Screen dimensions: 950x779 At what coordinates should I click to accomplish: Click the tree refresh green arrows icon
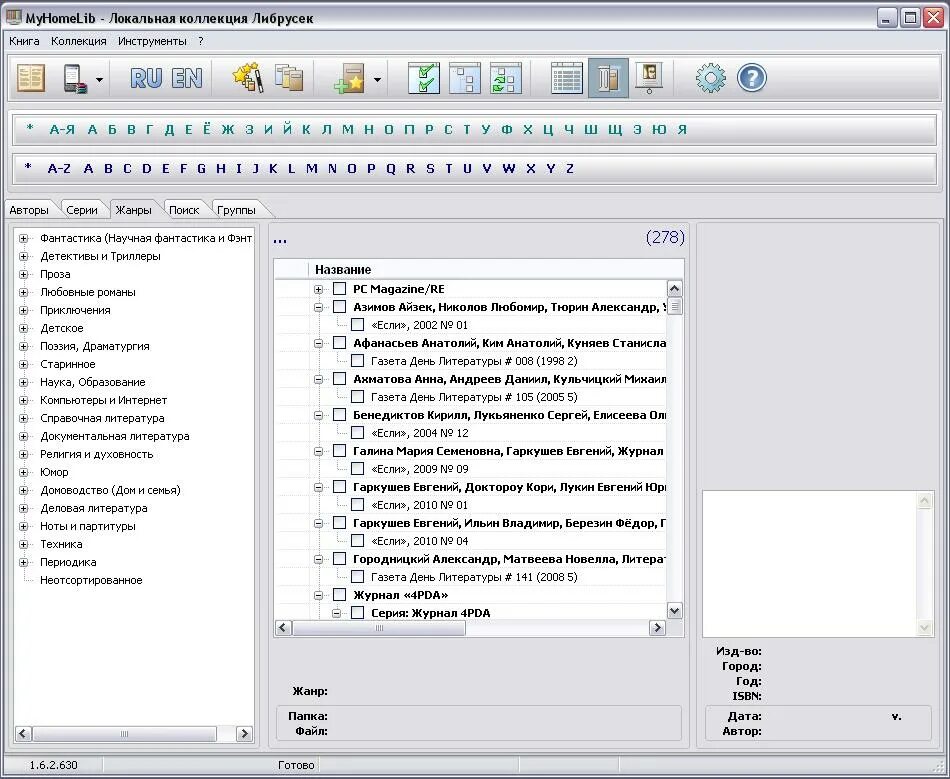506,78
